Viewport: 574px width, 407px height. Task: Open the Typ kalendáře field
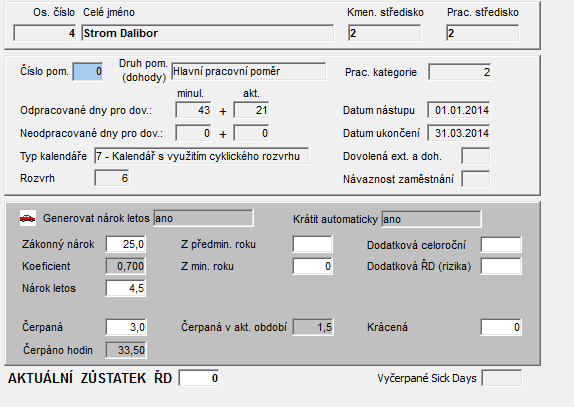pos(201,156)
